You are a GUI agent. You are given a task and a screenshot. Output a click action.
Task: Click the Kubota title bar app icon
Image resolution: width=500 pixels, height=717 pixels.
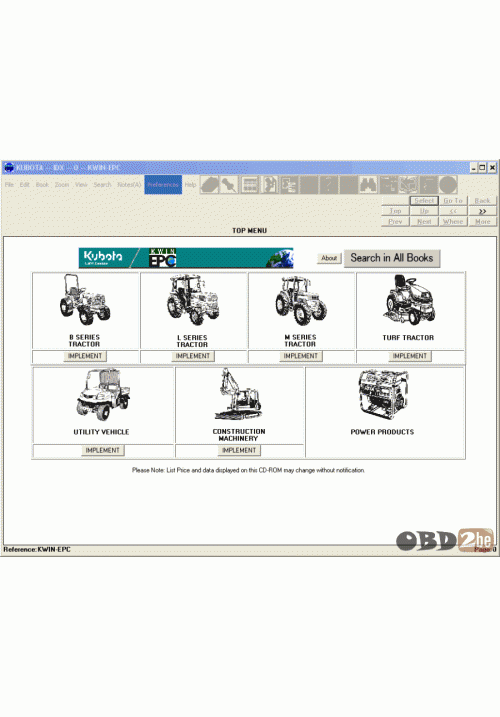(9, 168)
